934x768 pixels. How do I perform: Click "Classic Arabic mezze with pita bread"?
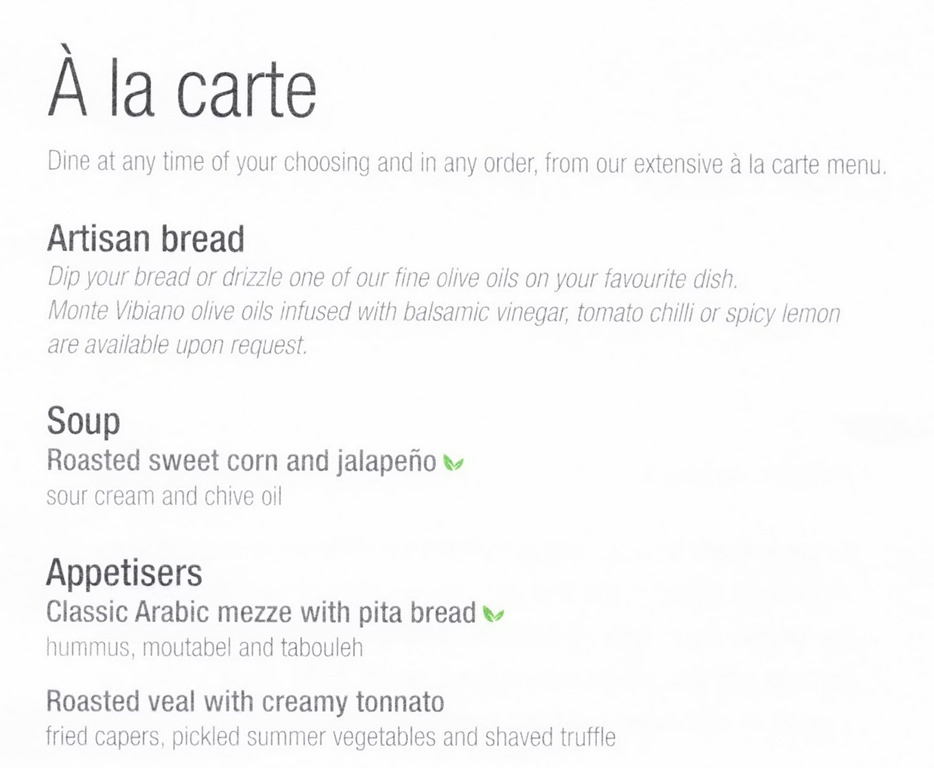[x=261, y=612]
